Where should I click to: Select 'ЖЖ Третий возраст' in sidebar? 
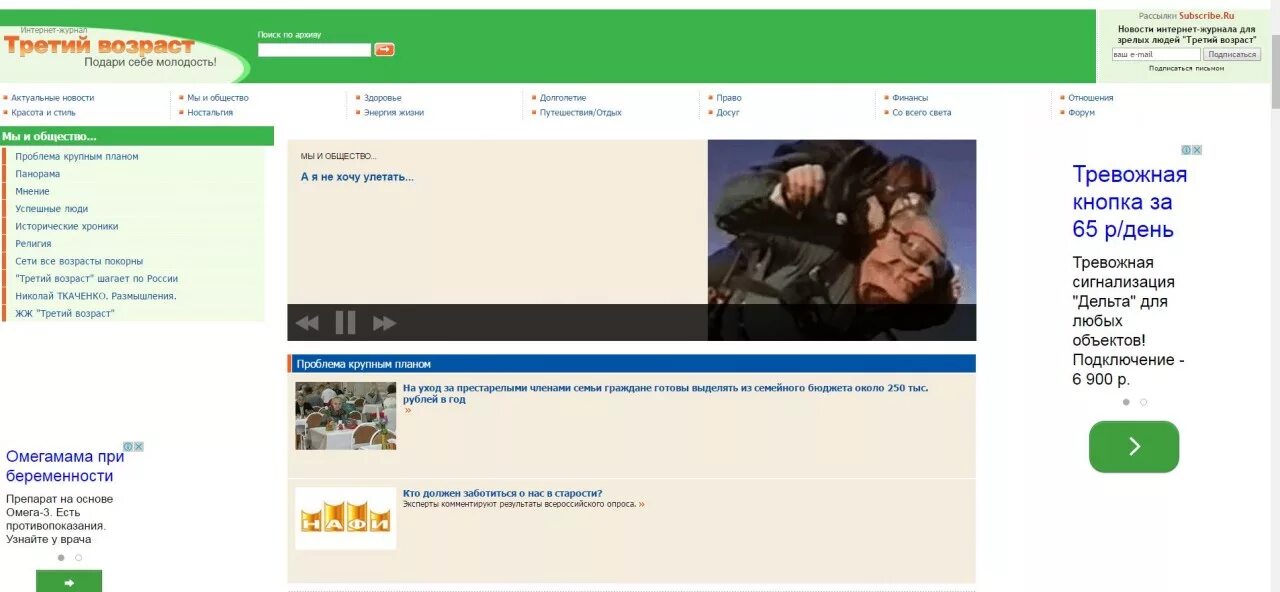click(65, 314)
